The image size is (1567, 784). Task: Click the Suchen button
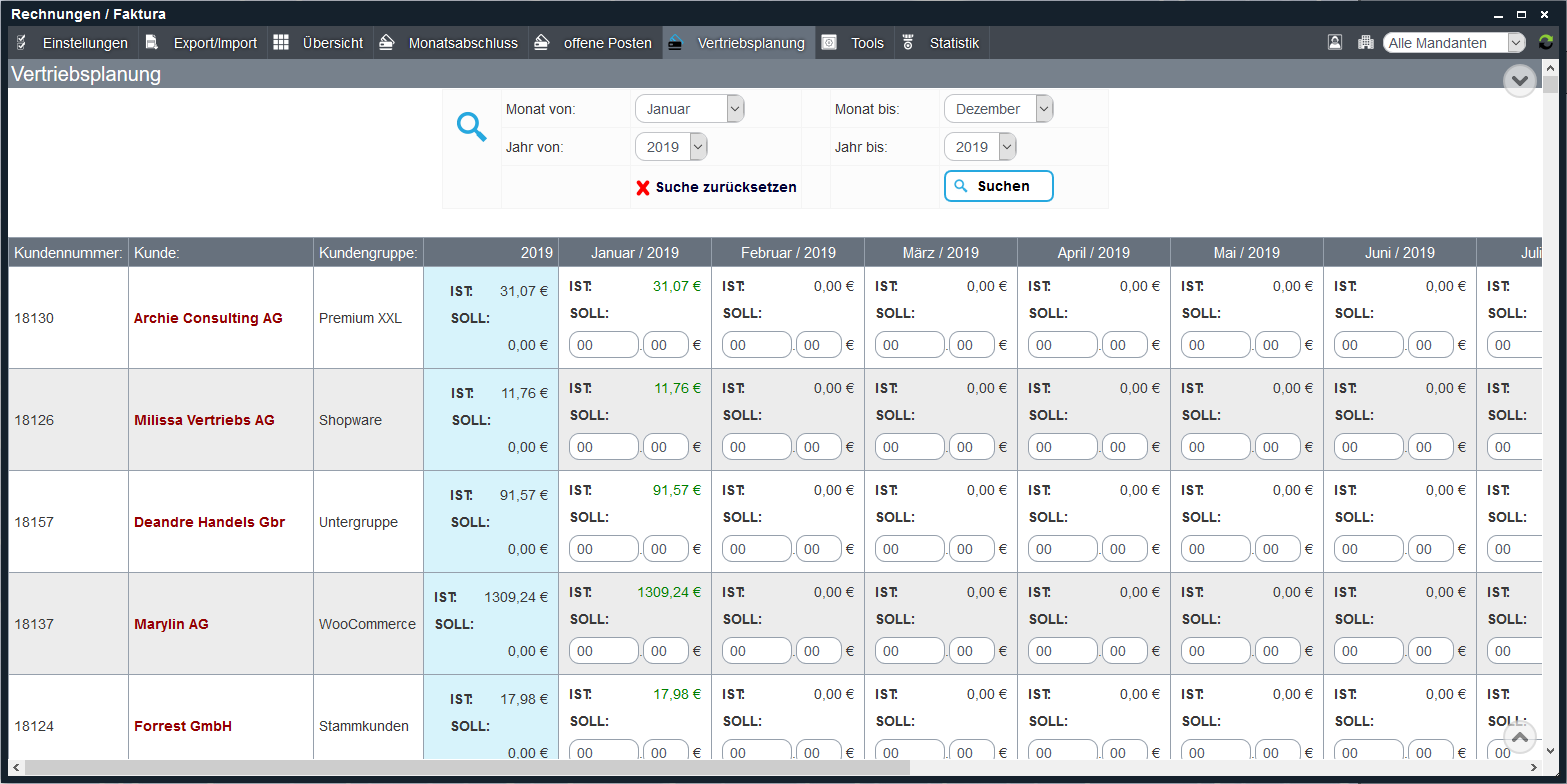pyautogui.click(x=999, y=186)
